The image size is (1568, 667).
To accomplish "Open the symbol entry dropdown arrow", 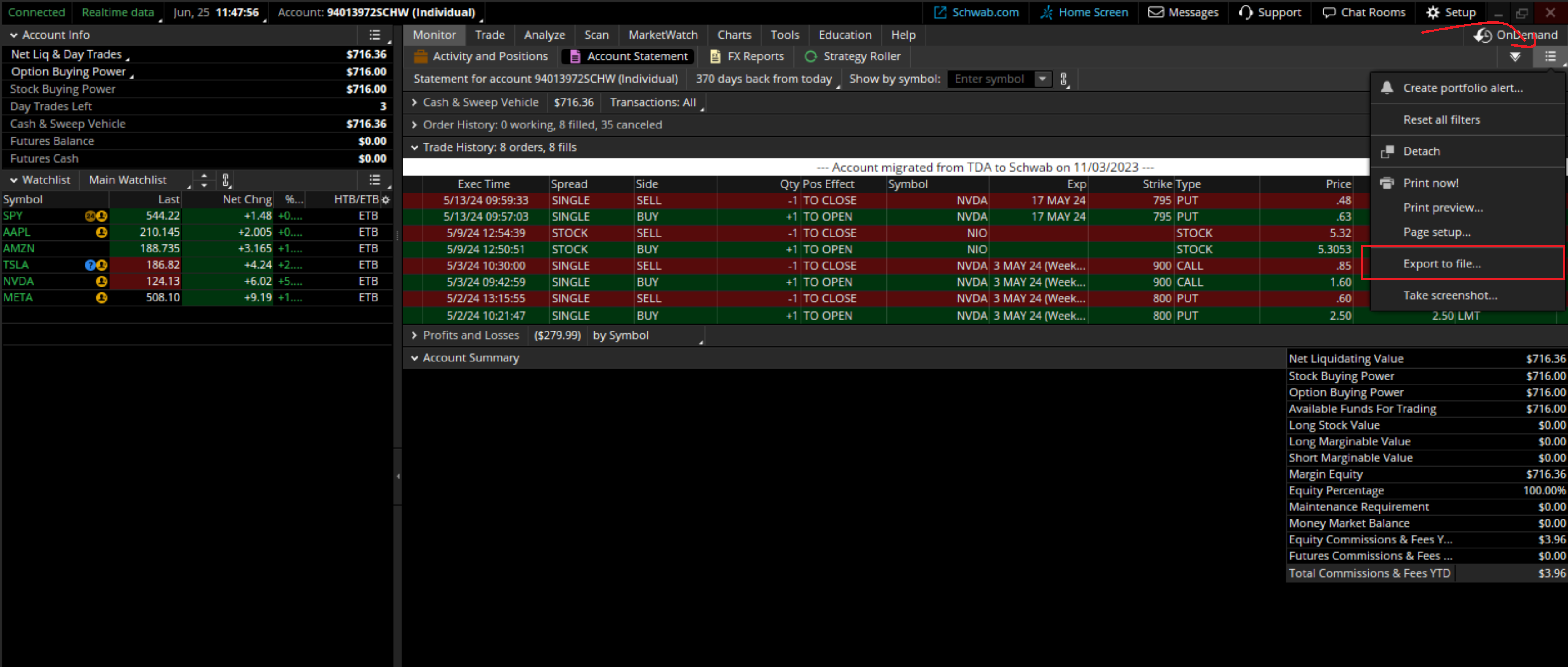I will (x=1042, y=79).
